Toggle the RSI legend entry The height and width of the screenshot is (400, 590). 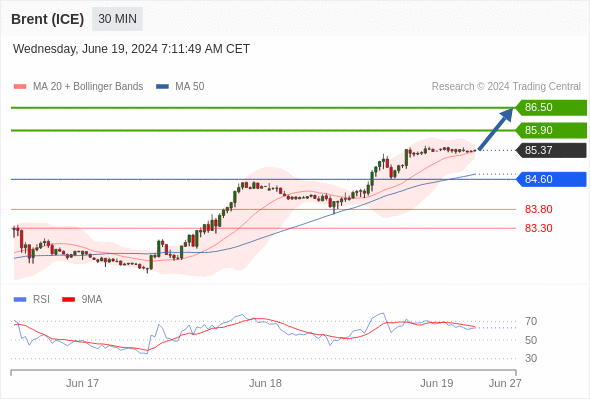tap(32, 300)
